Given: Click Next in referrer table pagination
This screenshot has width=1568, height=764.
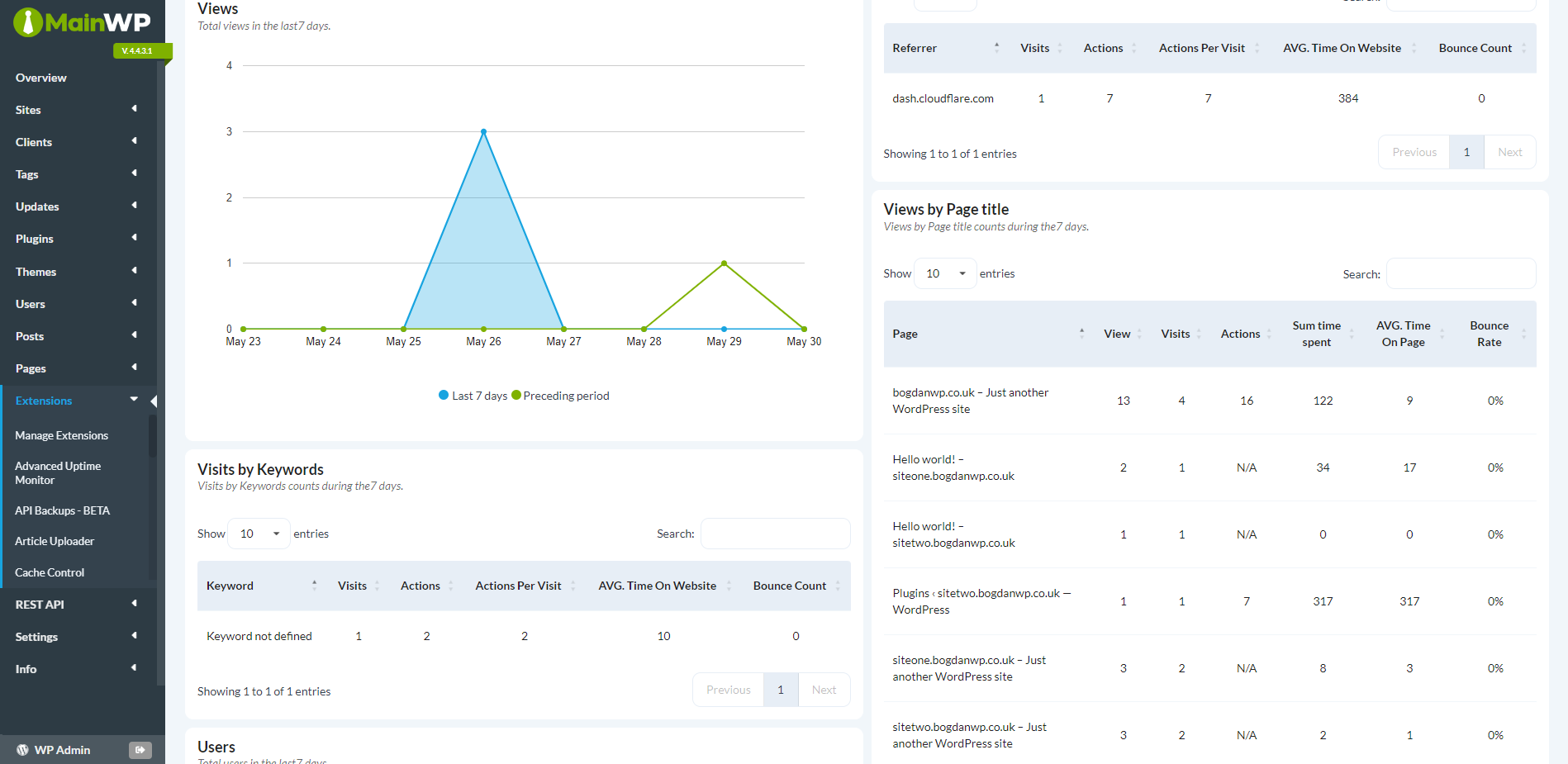Looking at the screenshot, I should pyautogui.click(x=1510, y=152).
